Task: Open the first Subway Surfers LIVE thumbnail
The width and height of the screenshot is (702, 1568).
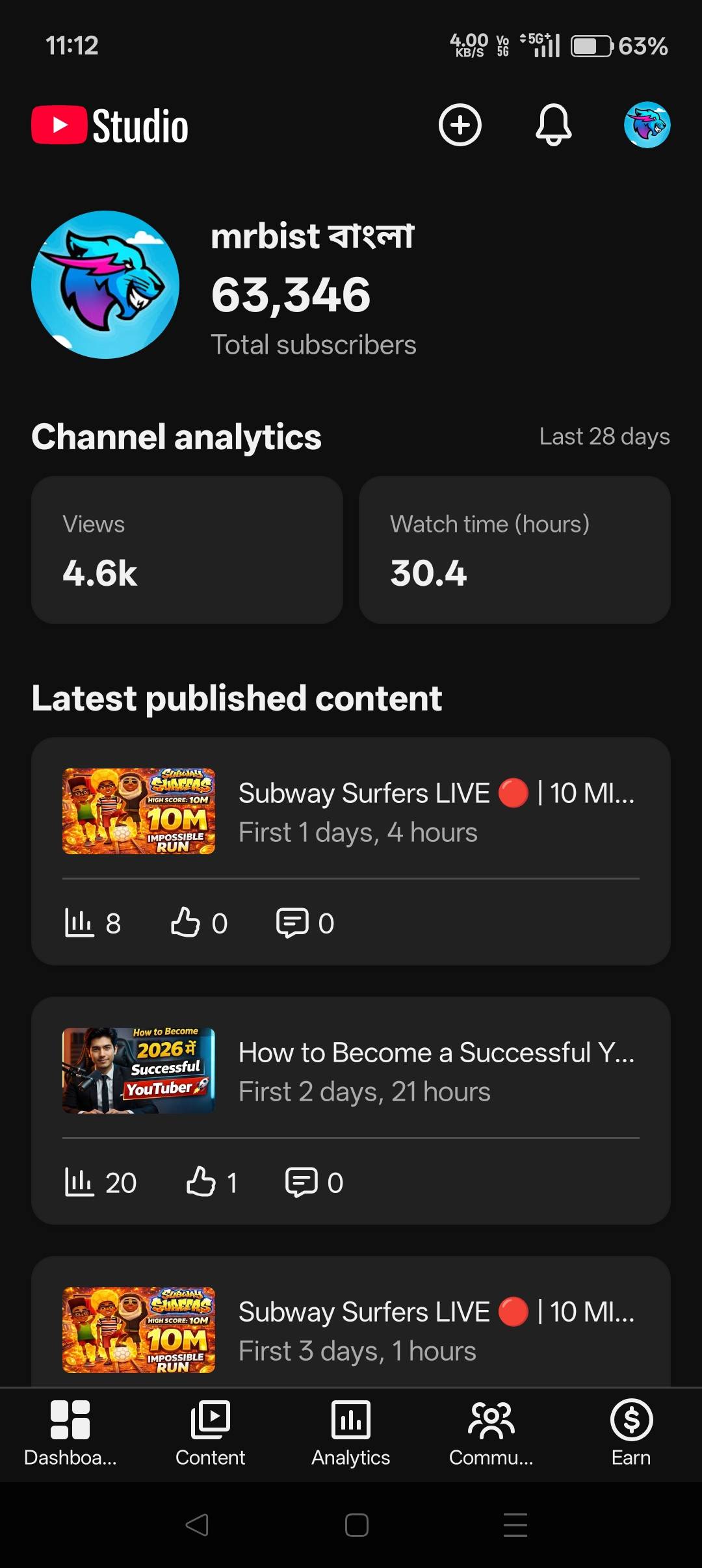Action: 138,811
